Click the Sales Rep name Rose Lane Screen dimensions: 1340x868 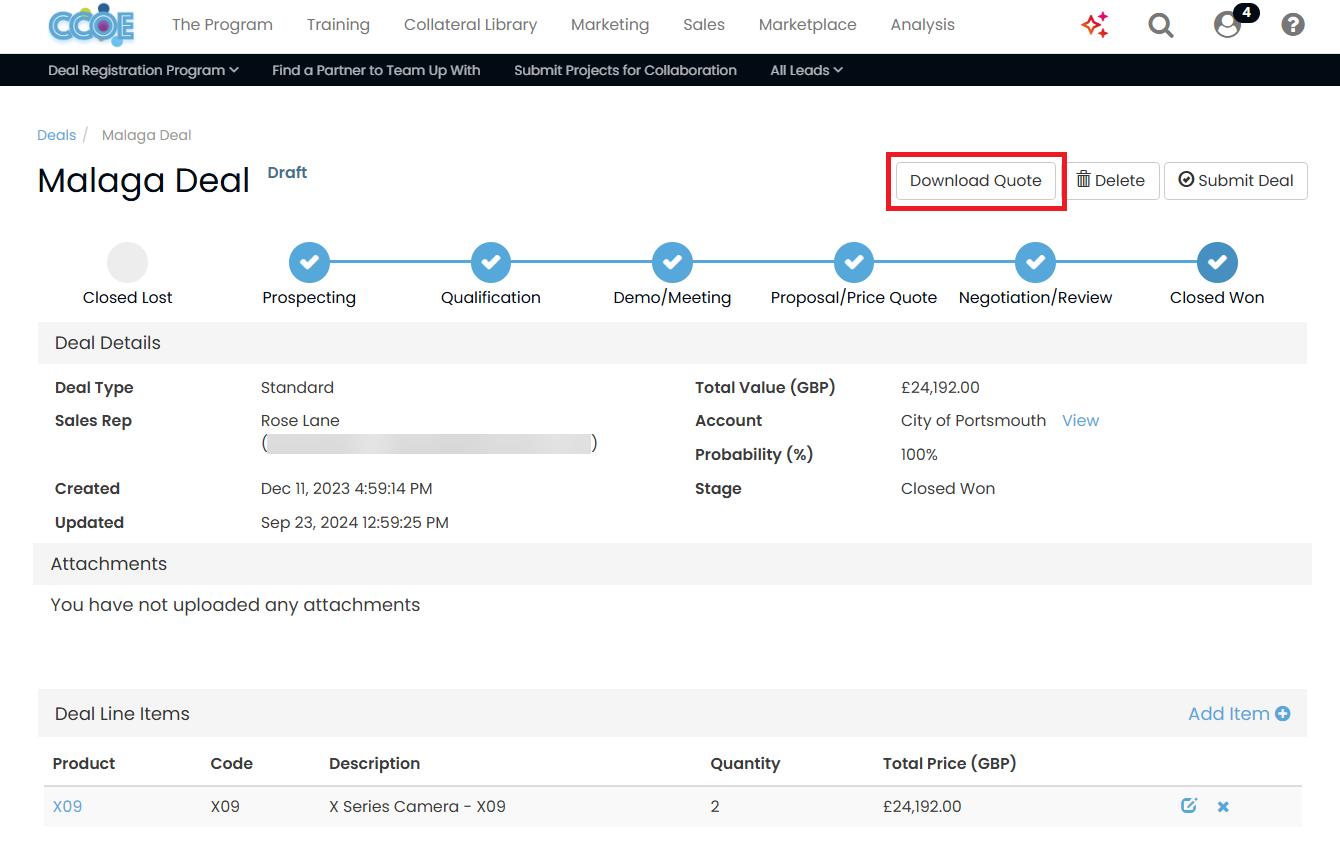coord(300,421)
